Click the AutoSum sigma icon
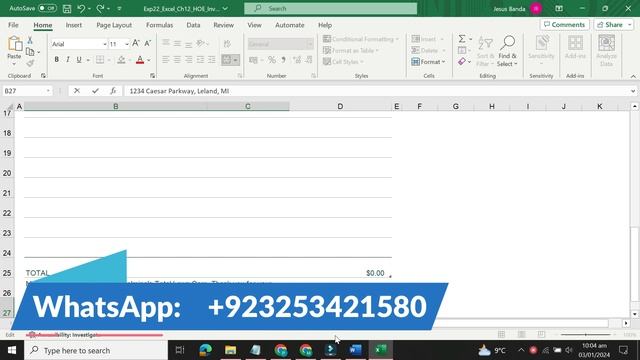Viewport: 640px width, 360px height. 462,39
